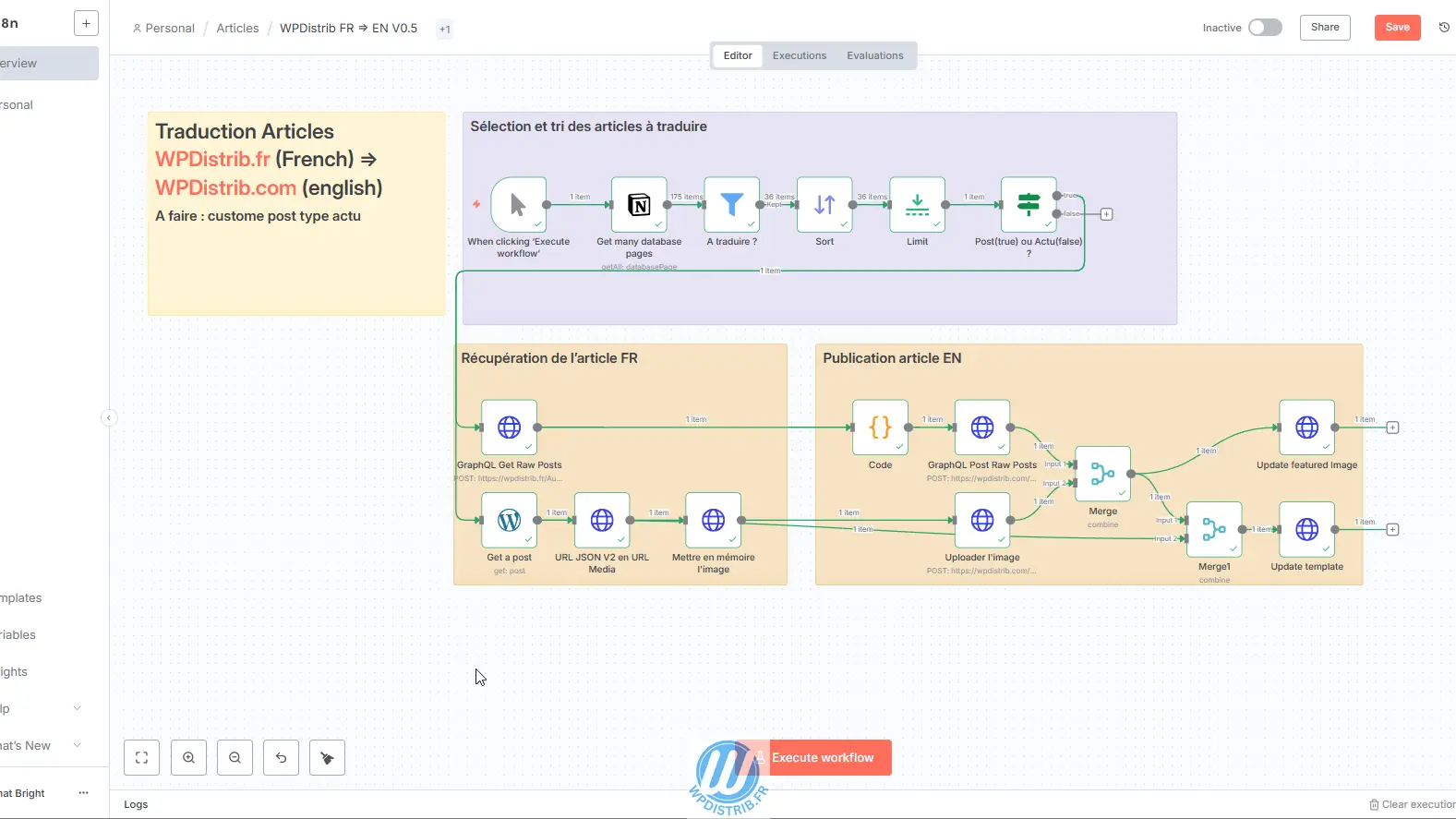
Task: Click Clear execution text
Action: [1418, 804]
